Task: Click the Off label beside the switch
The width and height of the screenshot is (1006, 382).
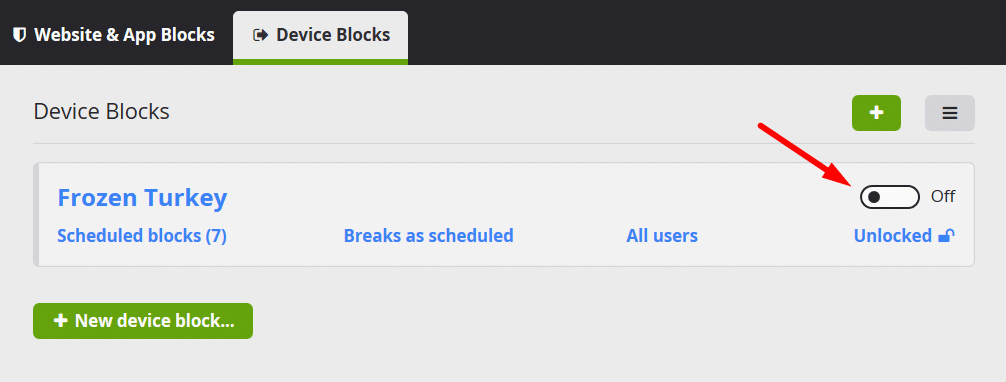Action: [x=943, y=196]
